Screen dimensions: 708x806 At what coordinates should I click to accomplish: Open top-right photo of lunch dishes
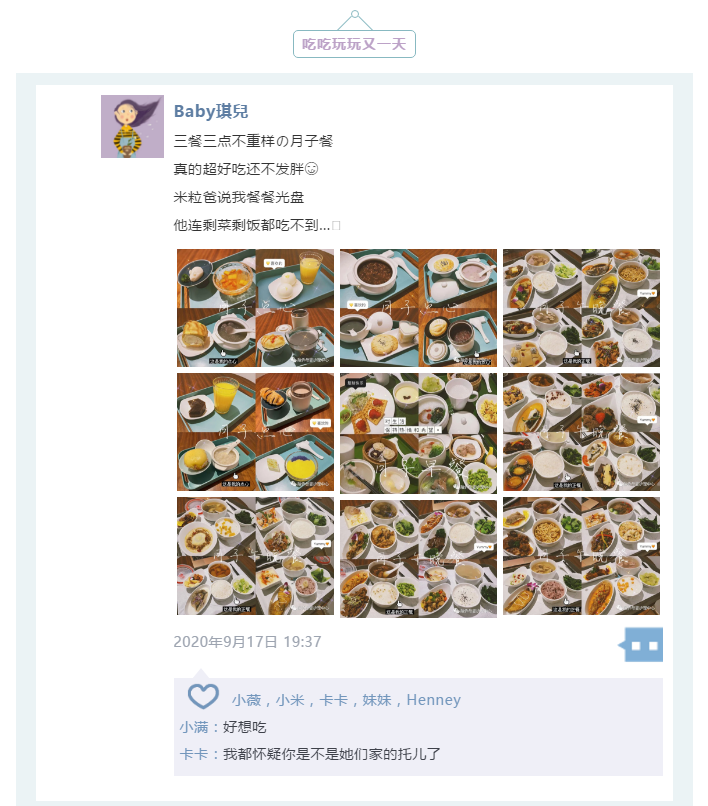click(582, 308)
